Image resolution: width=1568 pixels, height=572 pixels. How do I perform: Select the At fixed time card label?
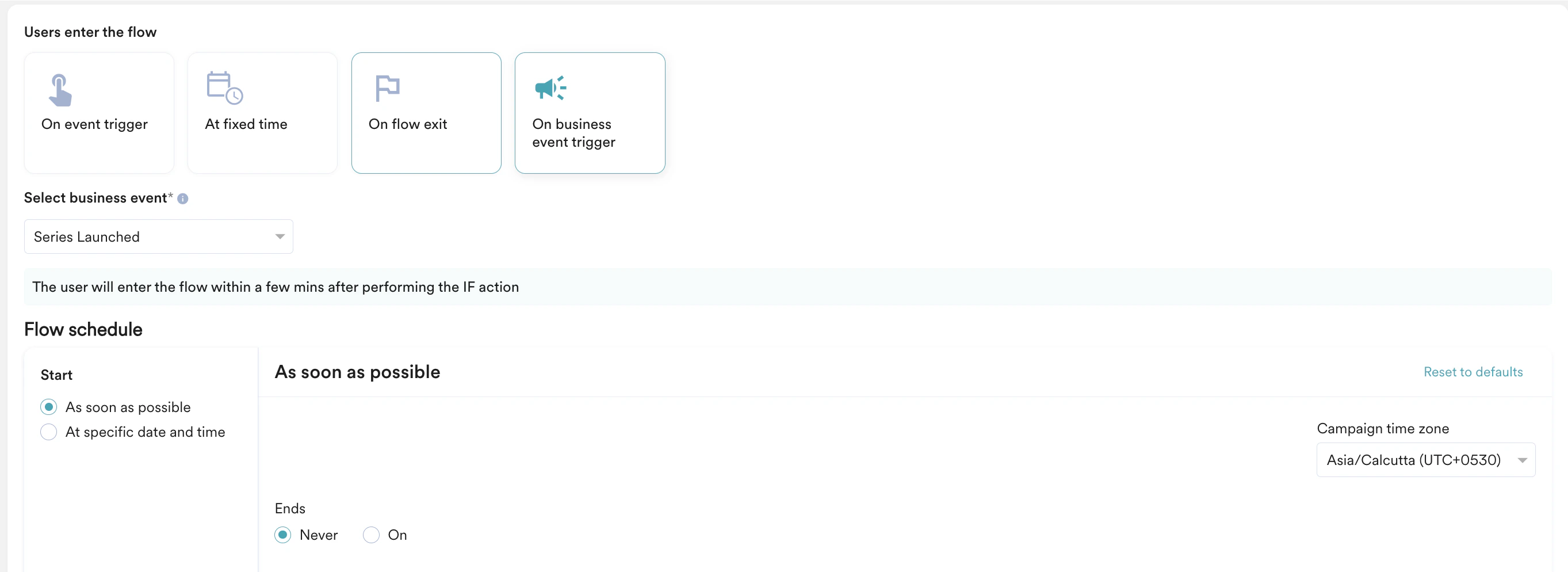pyautogui.click(x=246, y=124)
